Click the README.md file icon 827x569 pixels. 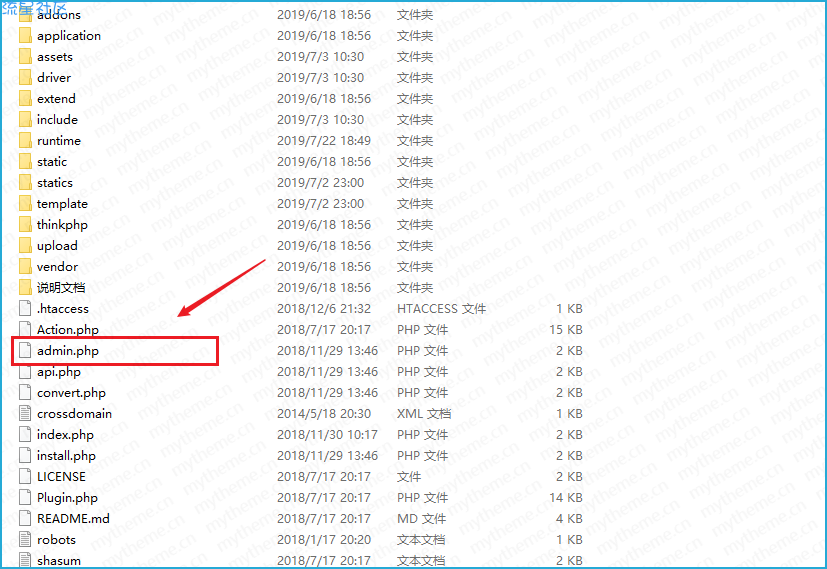click(x=25, y=518)
